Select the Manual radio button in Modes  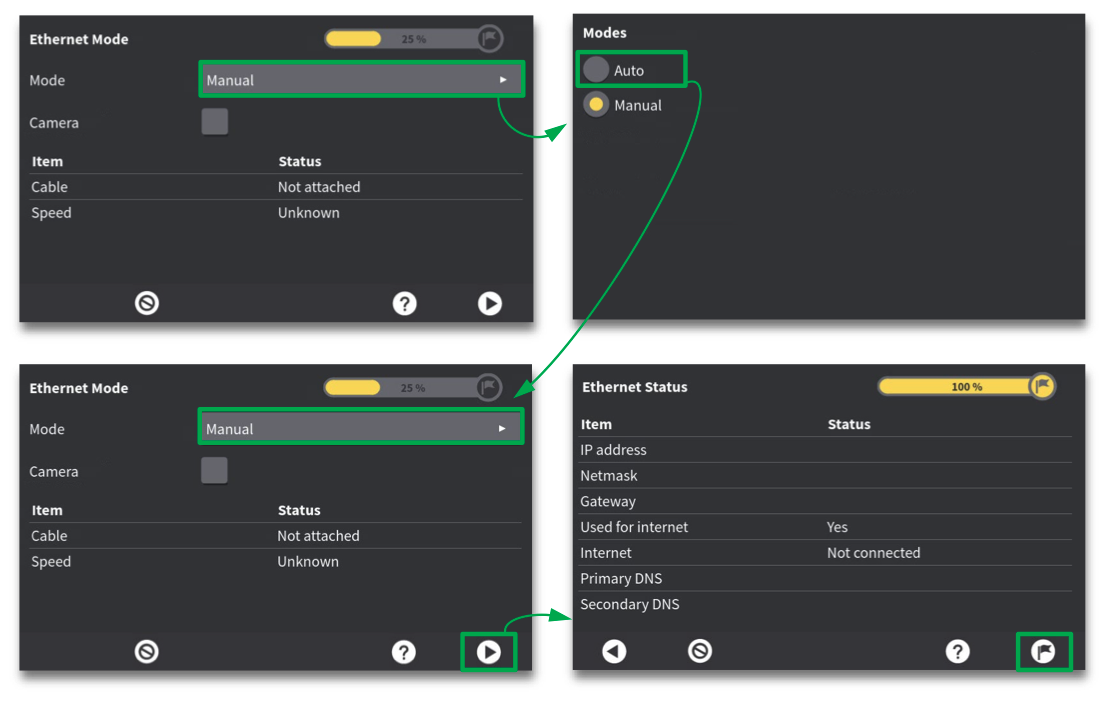pyautogui.click(x=597, y=104)
